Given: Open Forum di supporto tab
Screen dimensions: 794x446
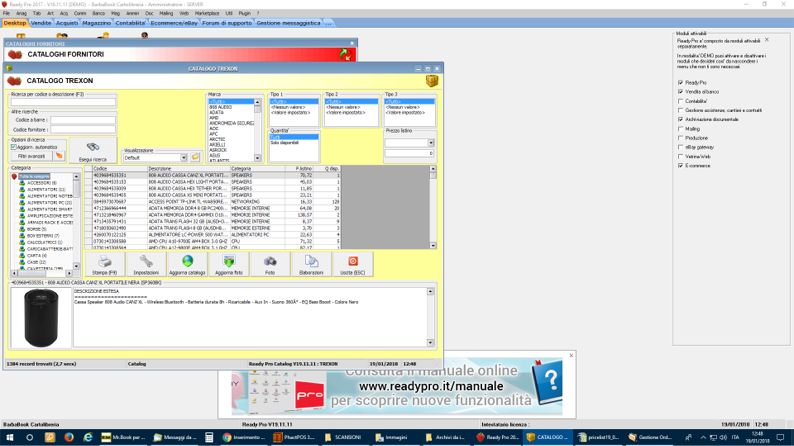Looking at the screenshot, I should click(x=226, y=23).
